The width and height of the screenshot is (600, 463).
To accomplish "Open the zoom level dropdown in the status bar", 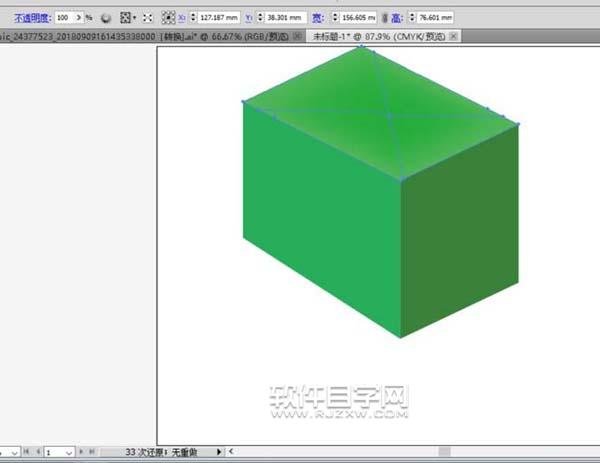I will click(15, 453).
